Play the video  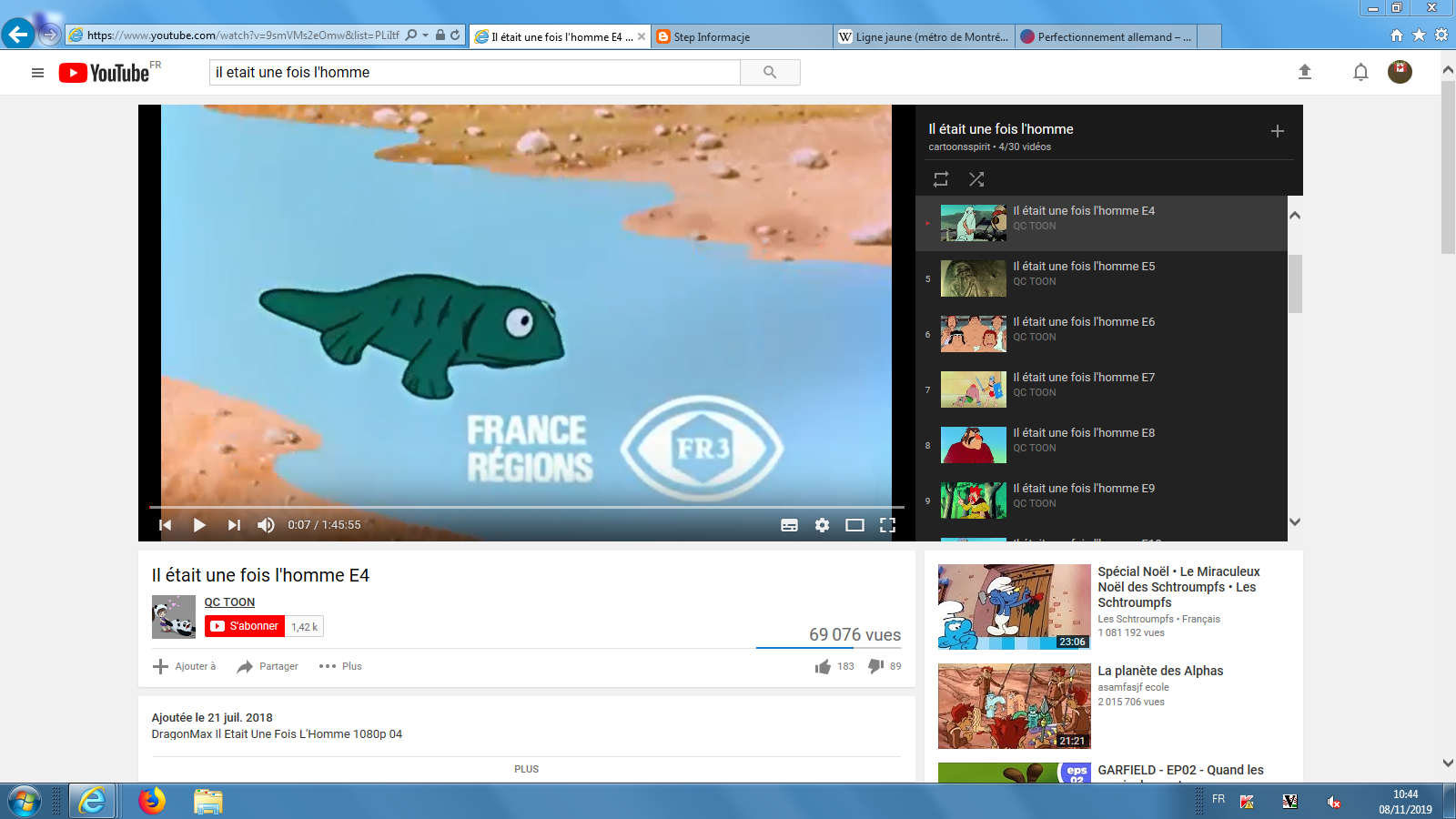point(199,525)
